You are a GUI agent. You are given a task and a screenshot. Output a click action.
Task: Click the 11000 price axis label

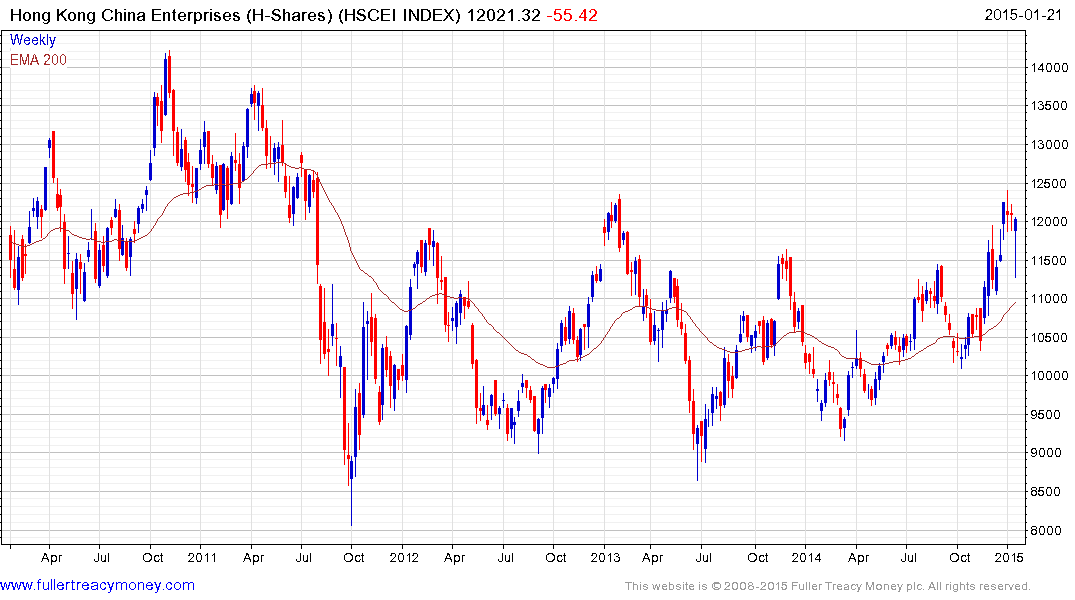click(1050, 299)
